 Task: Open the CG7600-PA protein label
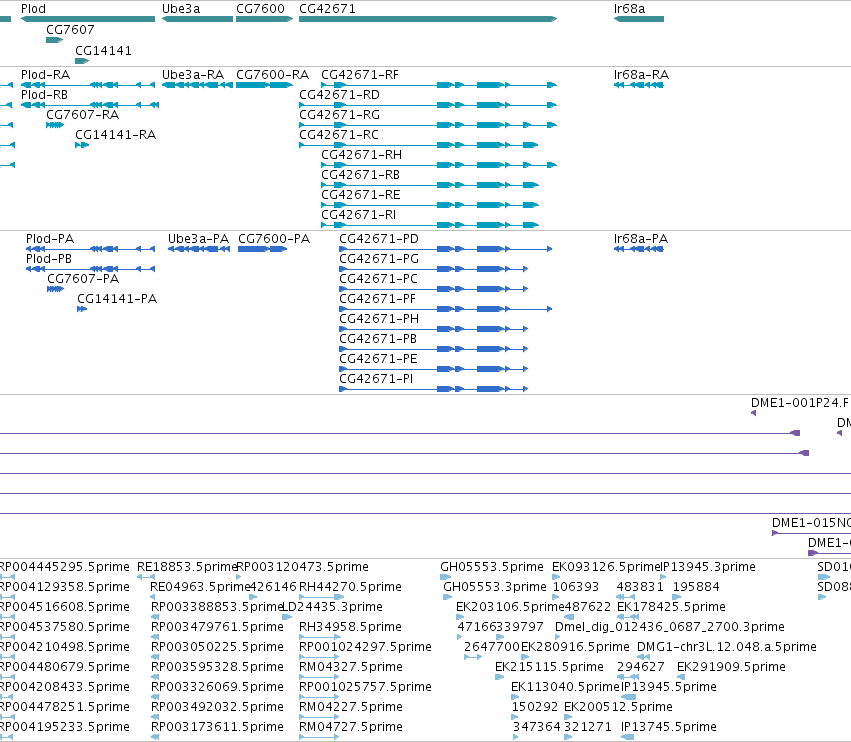pos(274,239)
